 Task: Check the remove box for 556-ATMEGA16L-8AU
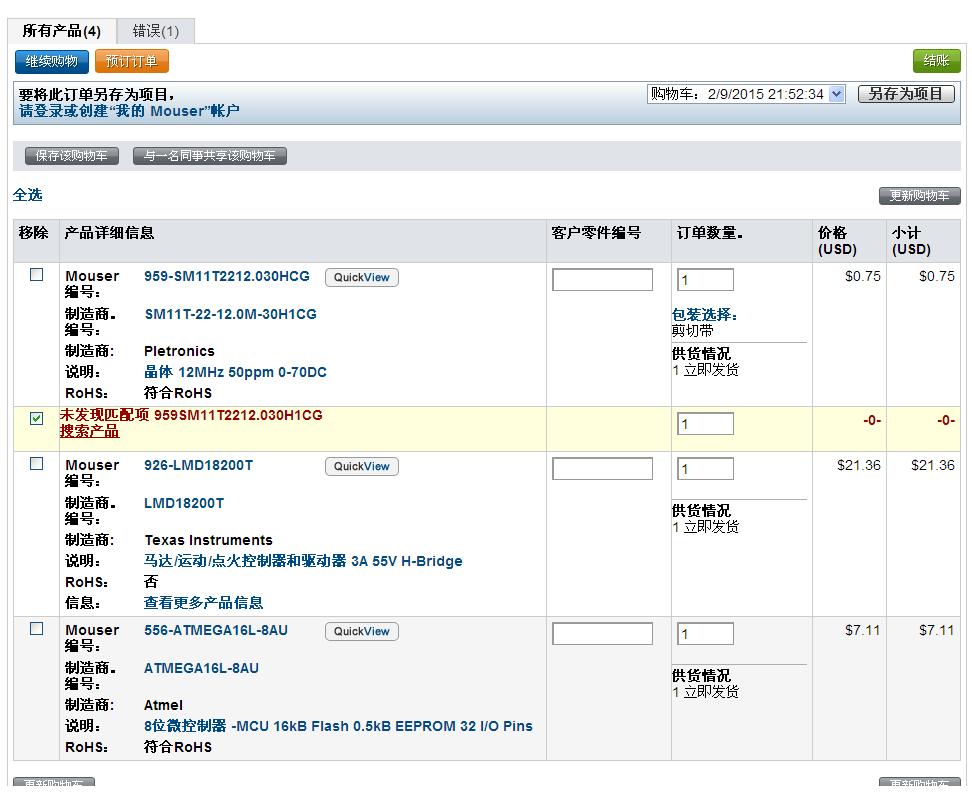click(x=37, y=629)
